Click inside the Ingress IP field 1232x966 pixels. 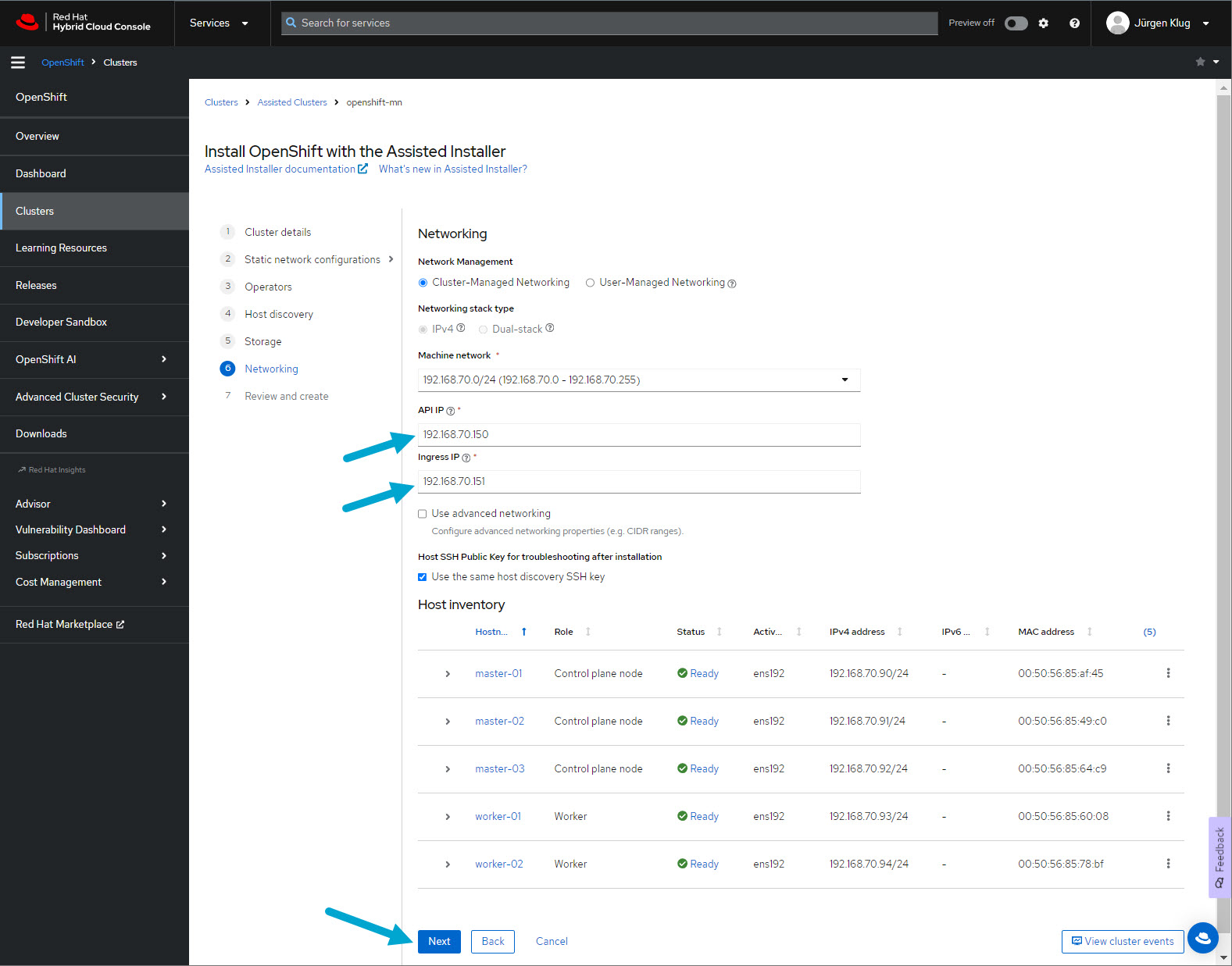pos(638,482)
